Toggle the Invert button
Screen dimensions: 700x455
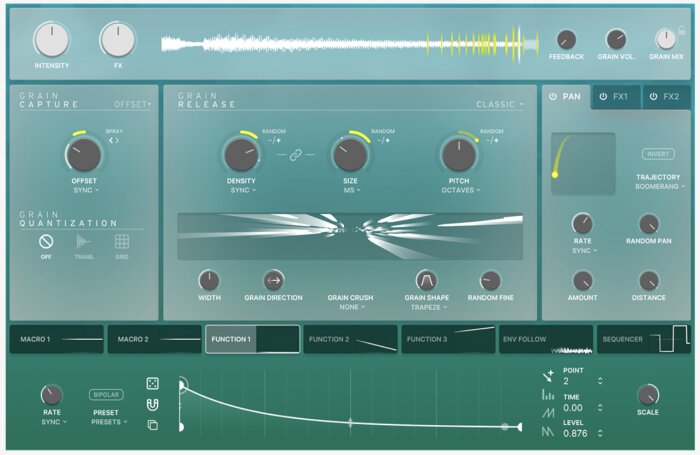pos(658,154)
